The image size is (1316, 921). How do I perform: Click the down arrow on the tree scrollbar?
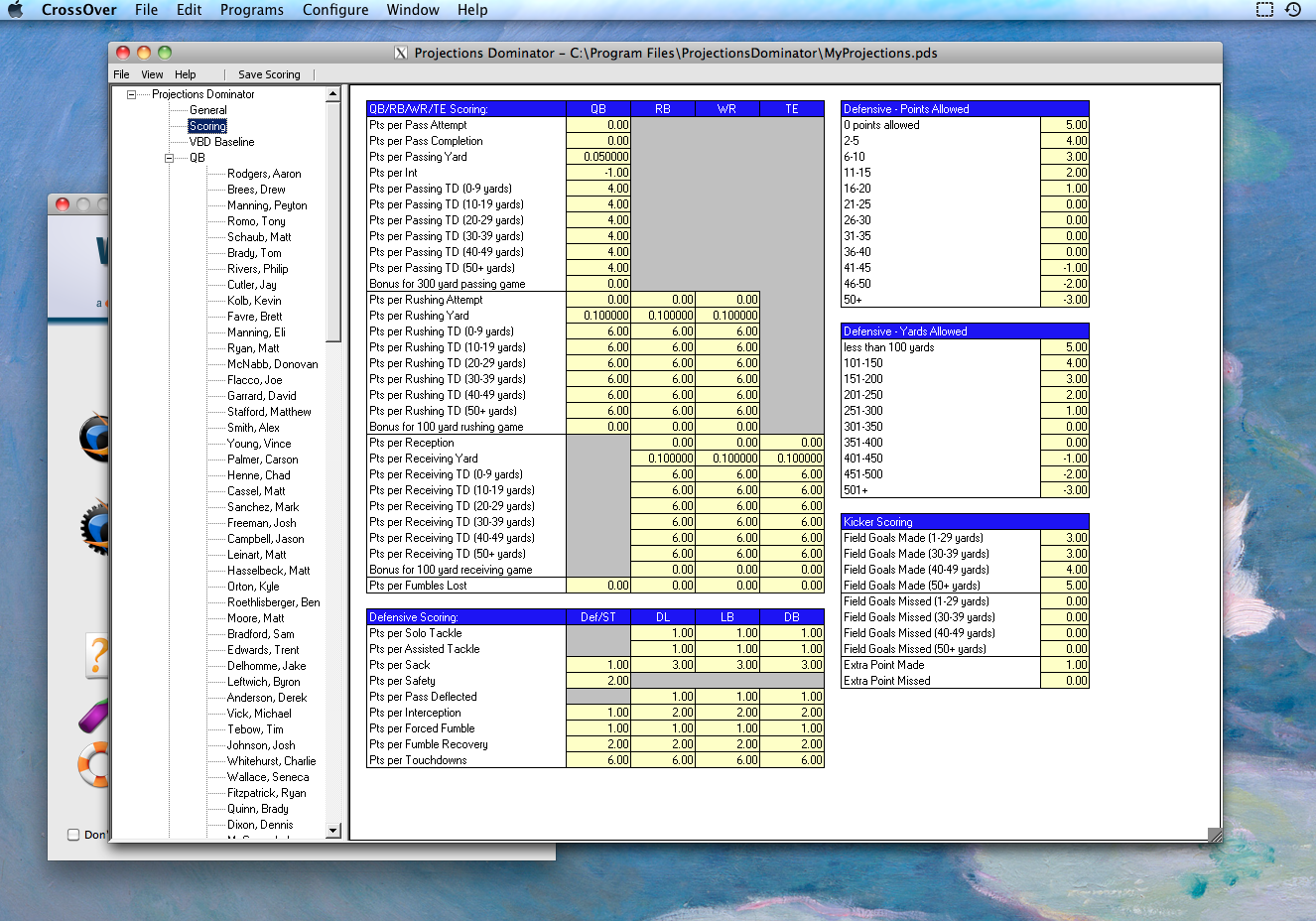[333, 832]
